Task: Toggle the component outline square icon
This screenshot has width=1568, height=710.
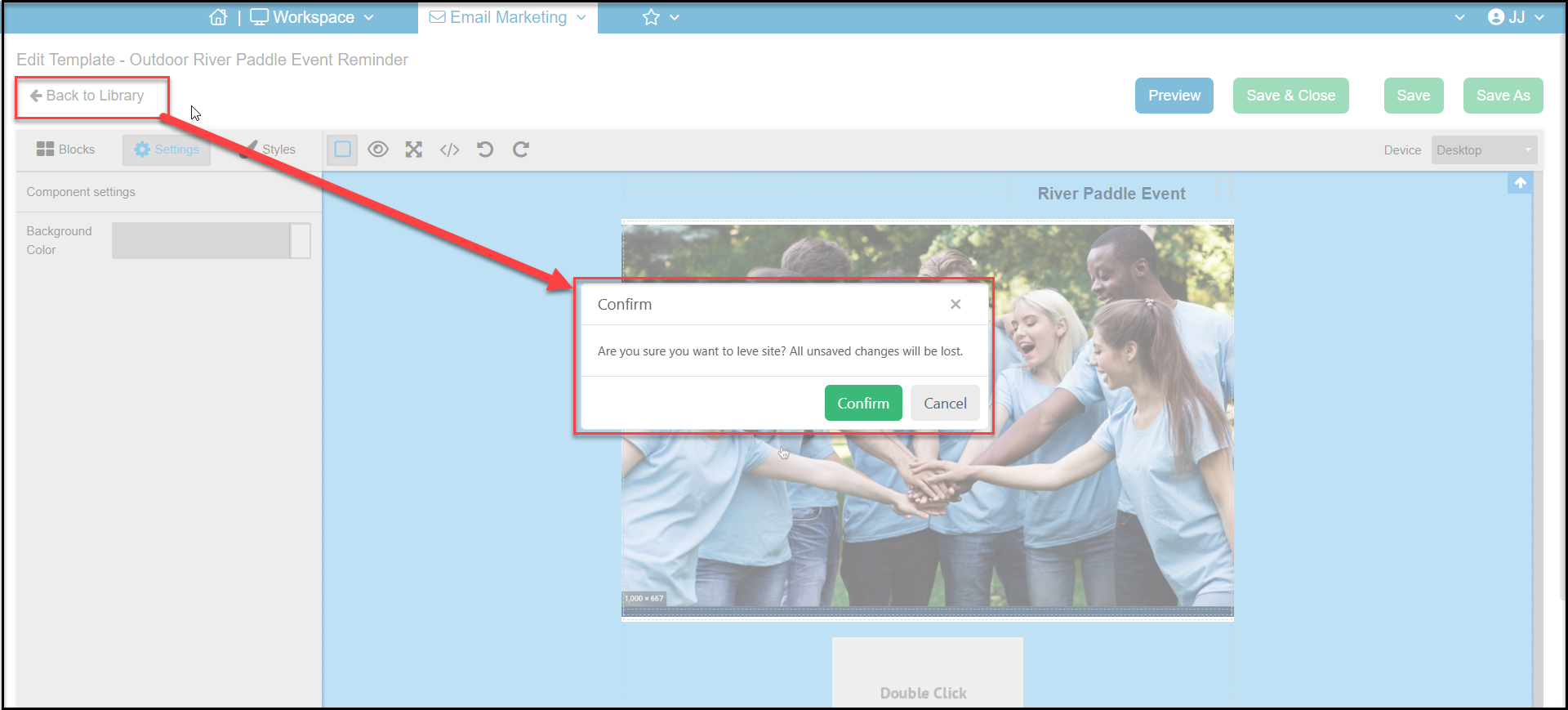Action: point(343,150)
